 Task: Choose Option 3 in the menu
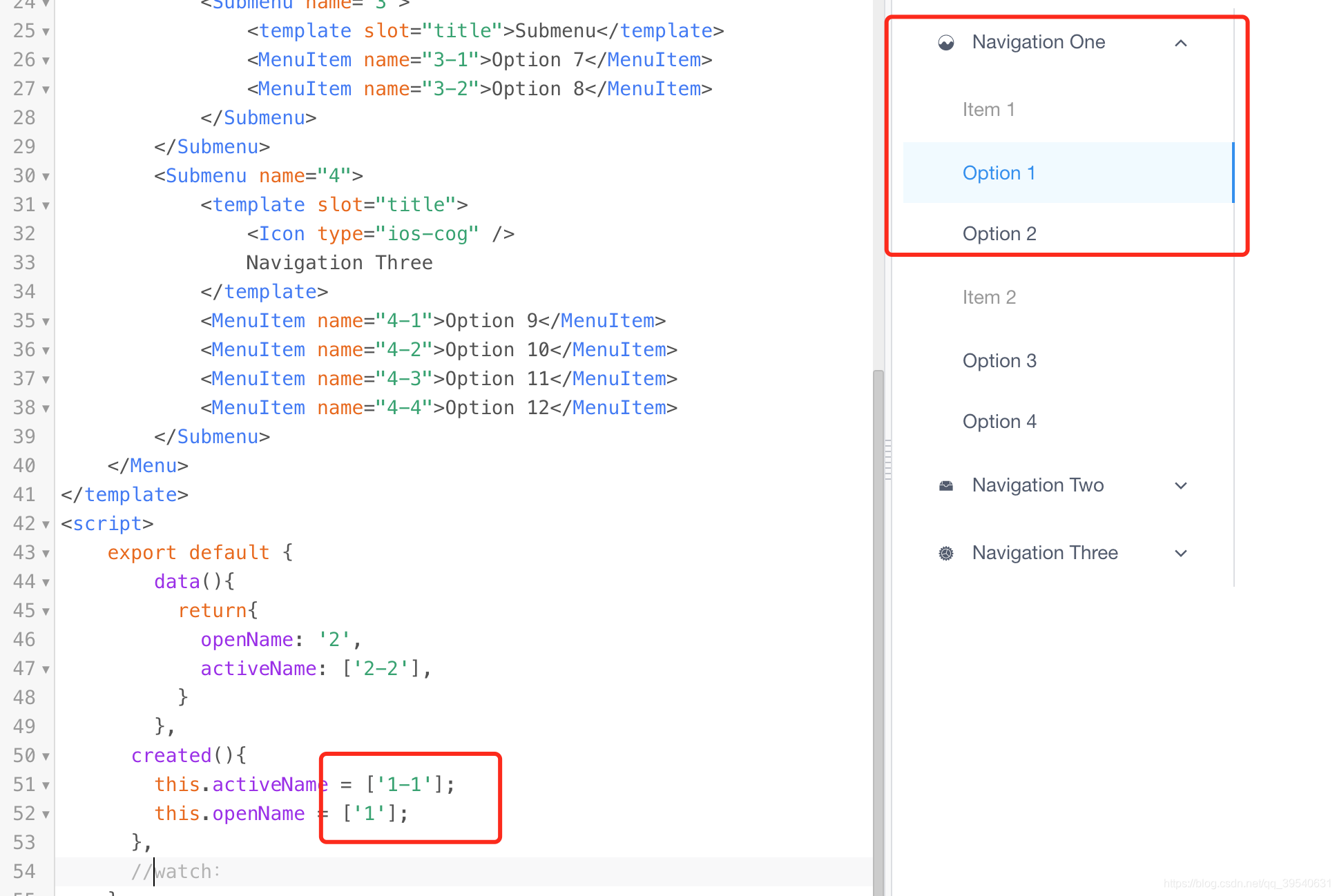999,361
